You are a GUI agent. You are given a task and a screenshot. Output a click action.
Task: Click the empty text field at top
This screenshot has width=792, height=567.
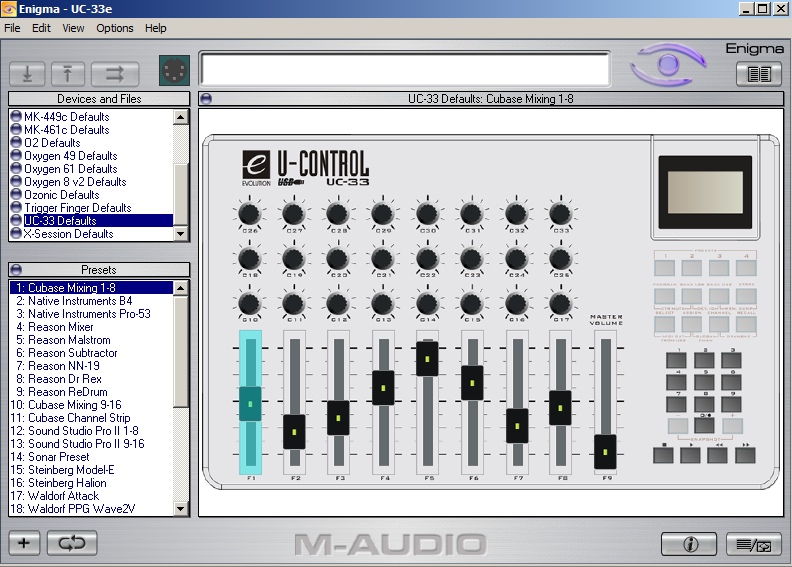[x=405, y=69]
